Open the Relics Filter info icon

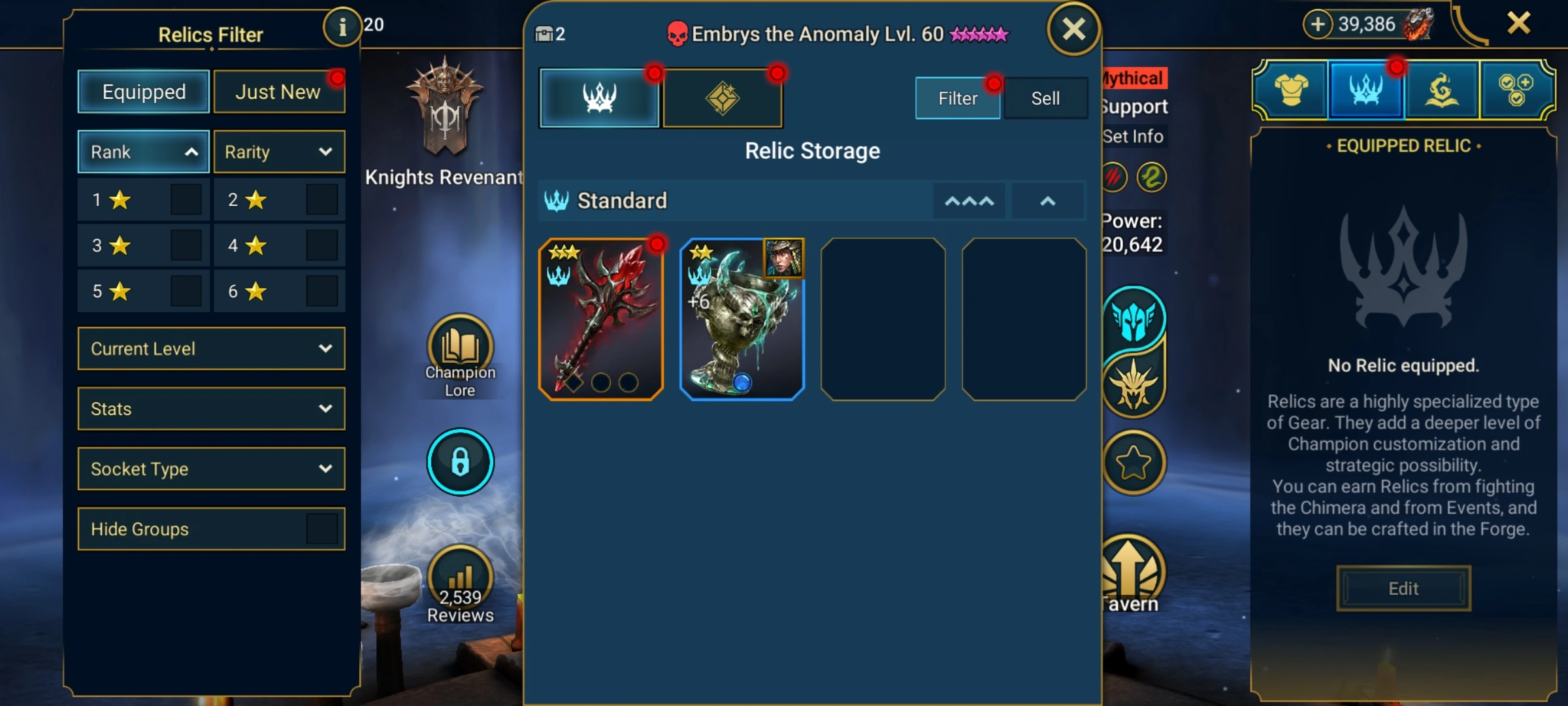point(342,27)
